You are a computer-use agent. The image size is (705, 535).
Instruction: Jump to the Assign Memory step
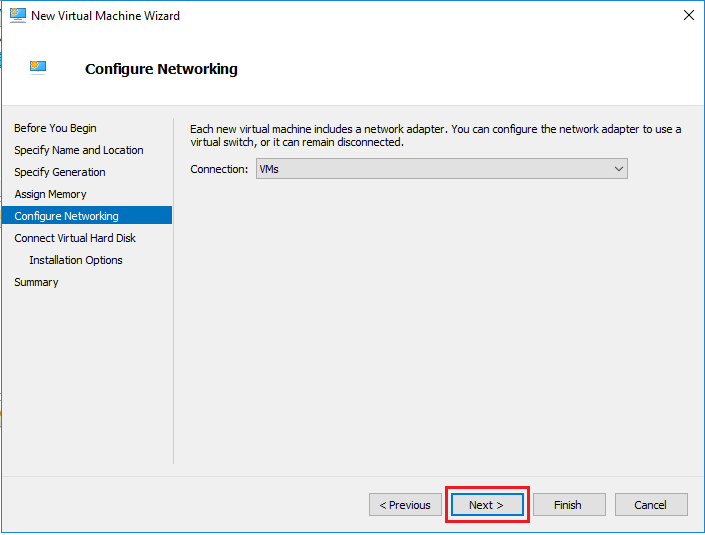click(50, 194)
